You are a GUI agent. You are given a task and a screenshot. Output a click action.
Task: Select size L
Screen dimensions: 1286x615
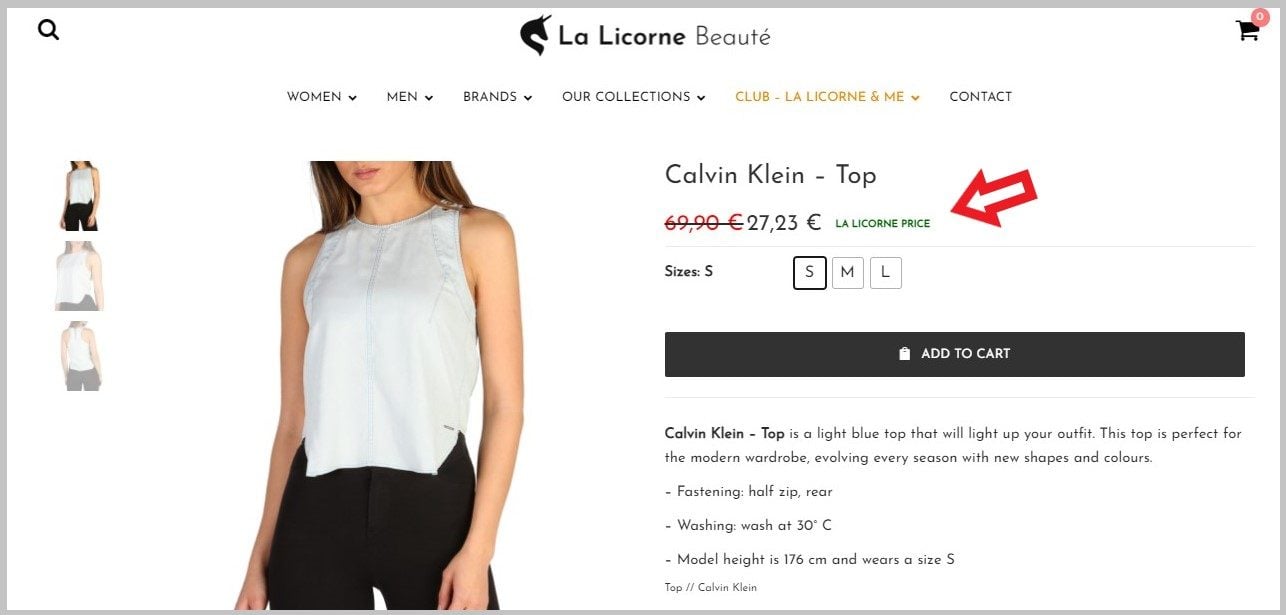[885, 272]
